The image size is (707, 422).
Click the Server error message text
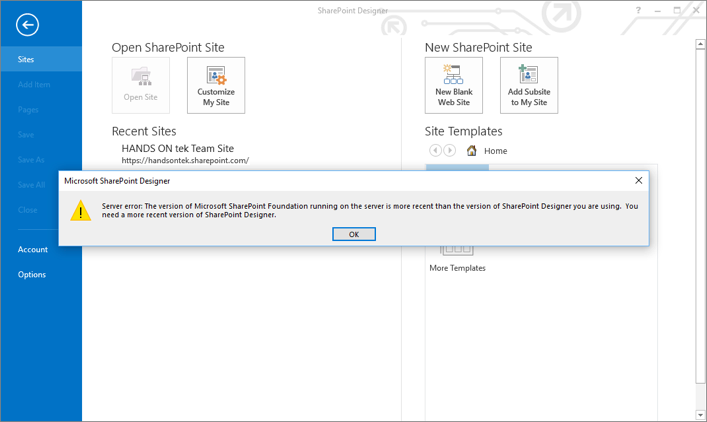click(370, 210)
